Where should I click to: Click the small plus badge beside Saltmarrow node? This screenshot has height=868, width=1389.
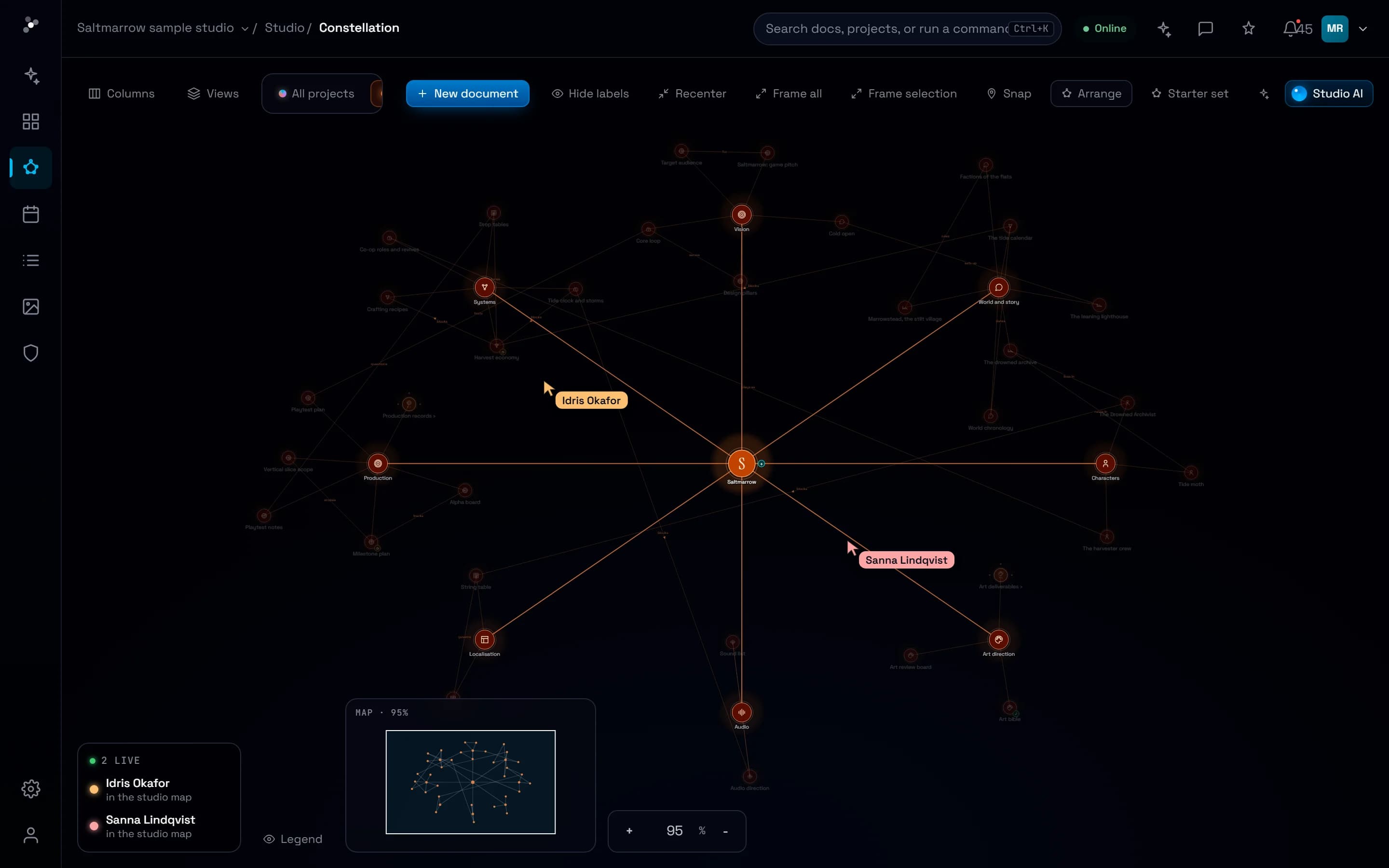(761, 463)
